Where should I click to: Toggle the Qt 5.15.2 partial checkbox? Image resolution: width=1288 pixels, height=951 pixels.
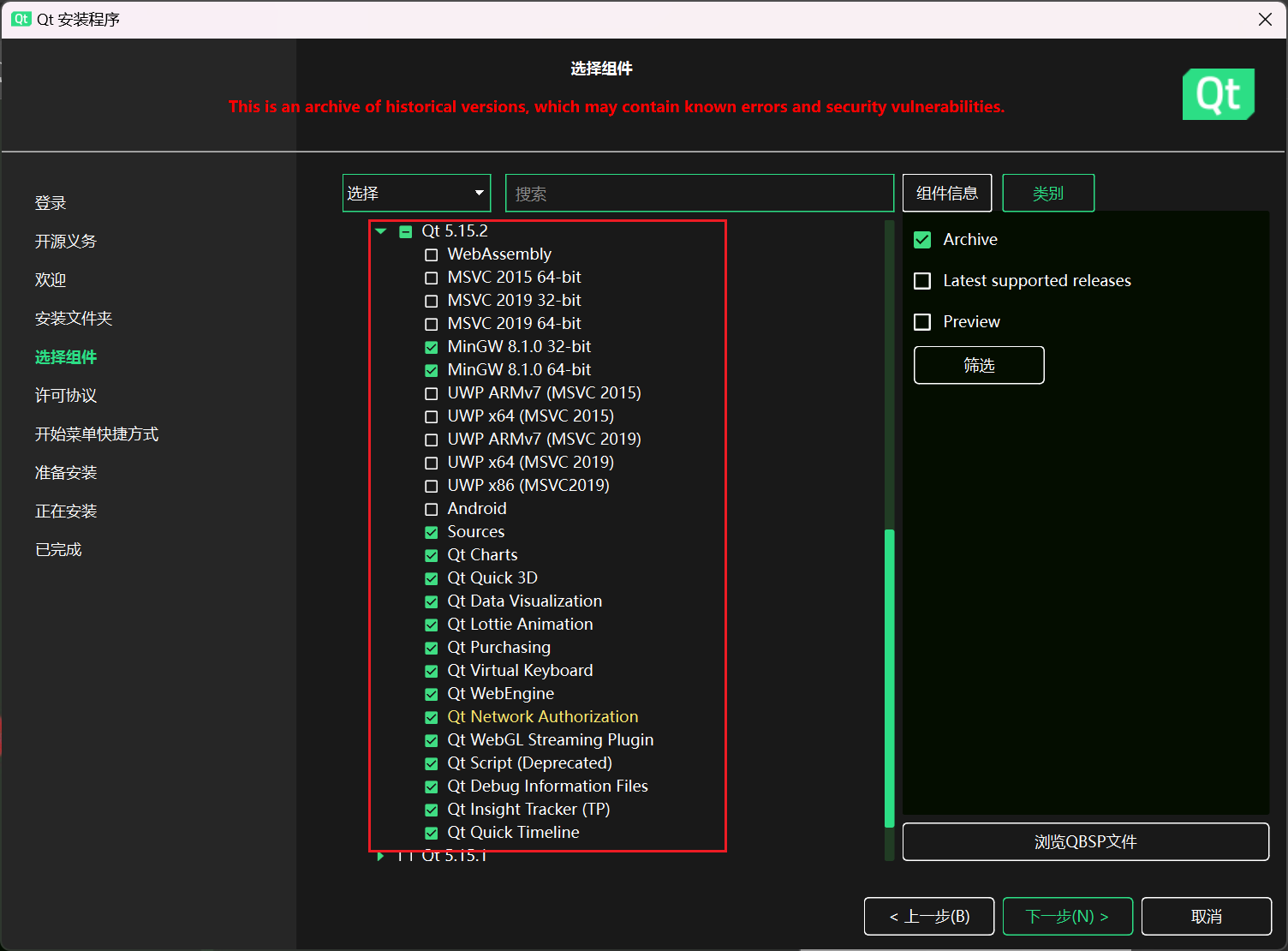tap(406, 231)
